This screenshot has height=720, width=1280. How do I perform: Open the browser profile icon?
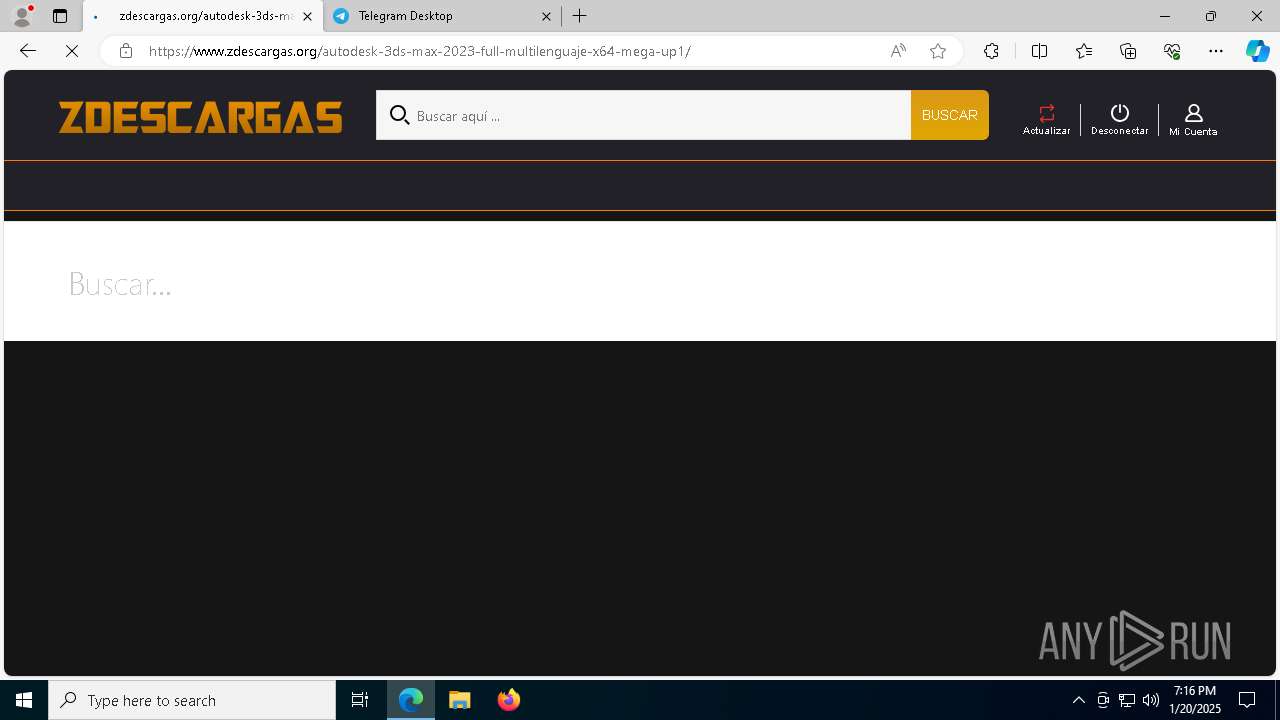tap(22, 16)
